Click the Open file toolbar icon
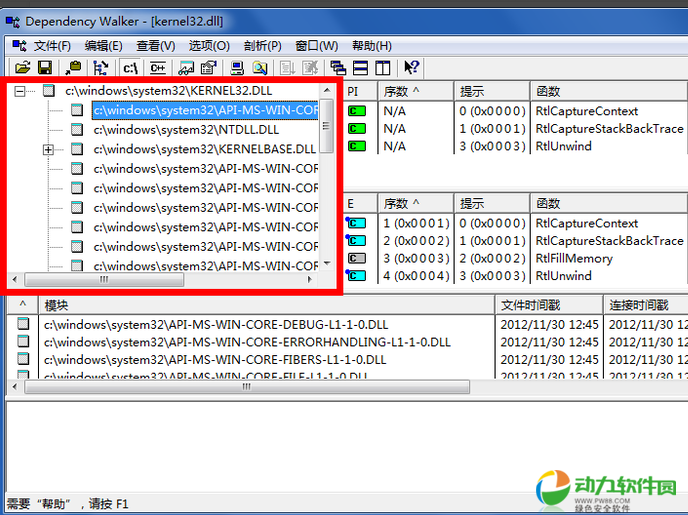Screen dimensions: 688x515 pyautogui.click(x=21, y=68)
